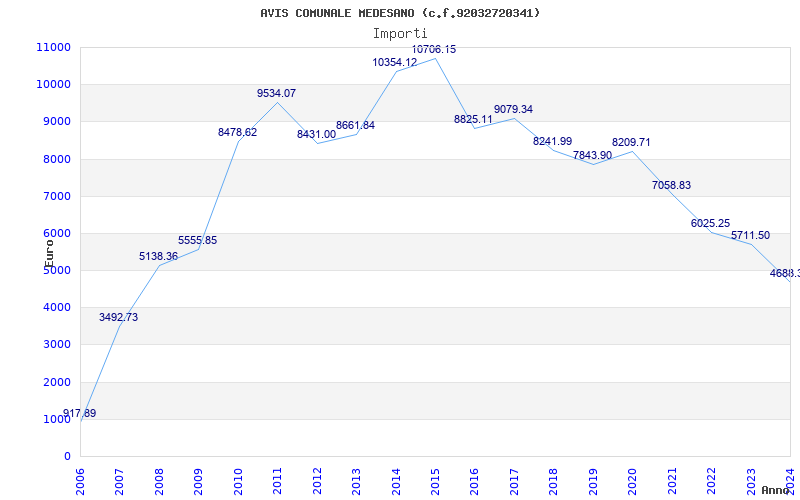The height and width of the screenshot is (500, 800).
Task: Click the data label 8825.11
Action: point(473,119)
